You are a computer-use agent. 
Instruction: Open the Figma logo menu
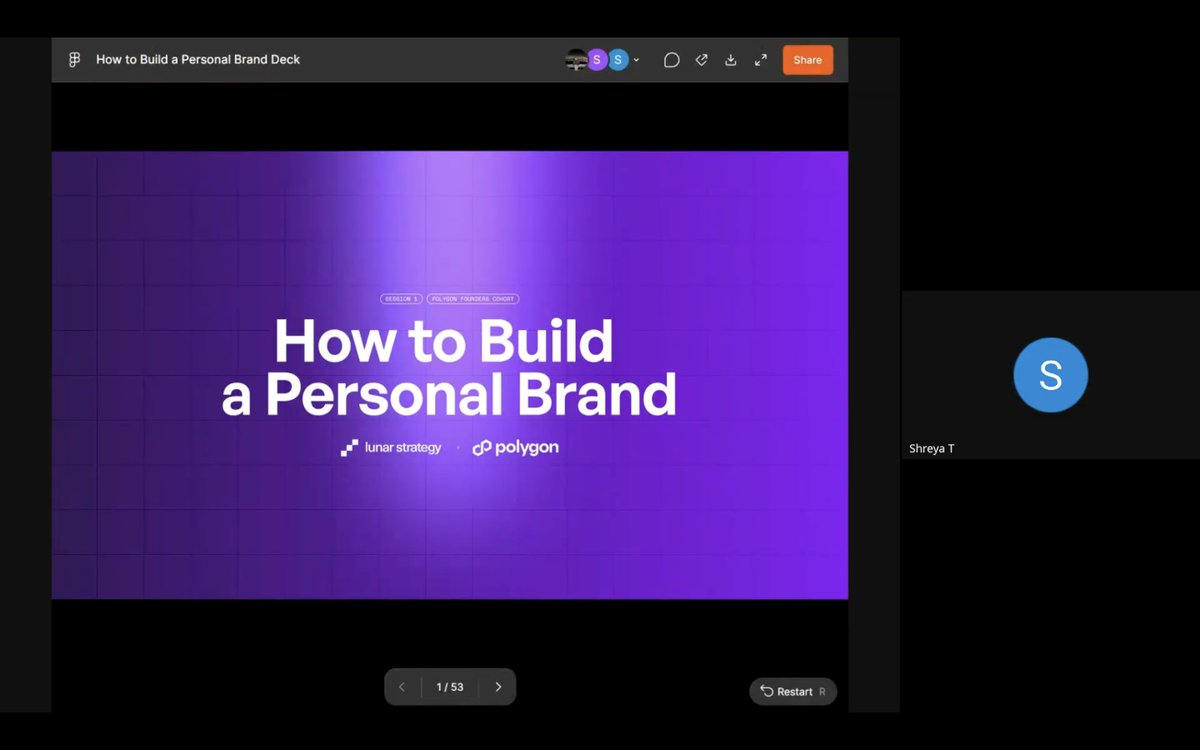pos(74,60)
